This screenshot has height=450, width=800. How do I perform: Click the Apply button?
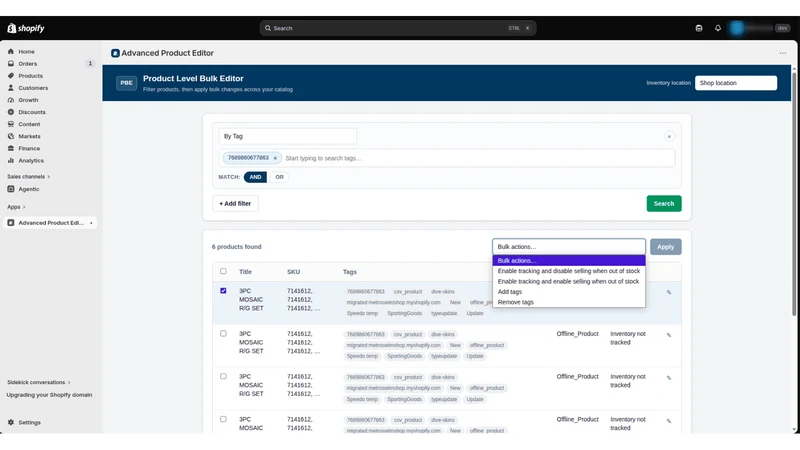coord(665,246)
